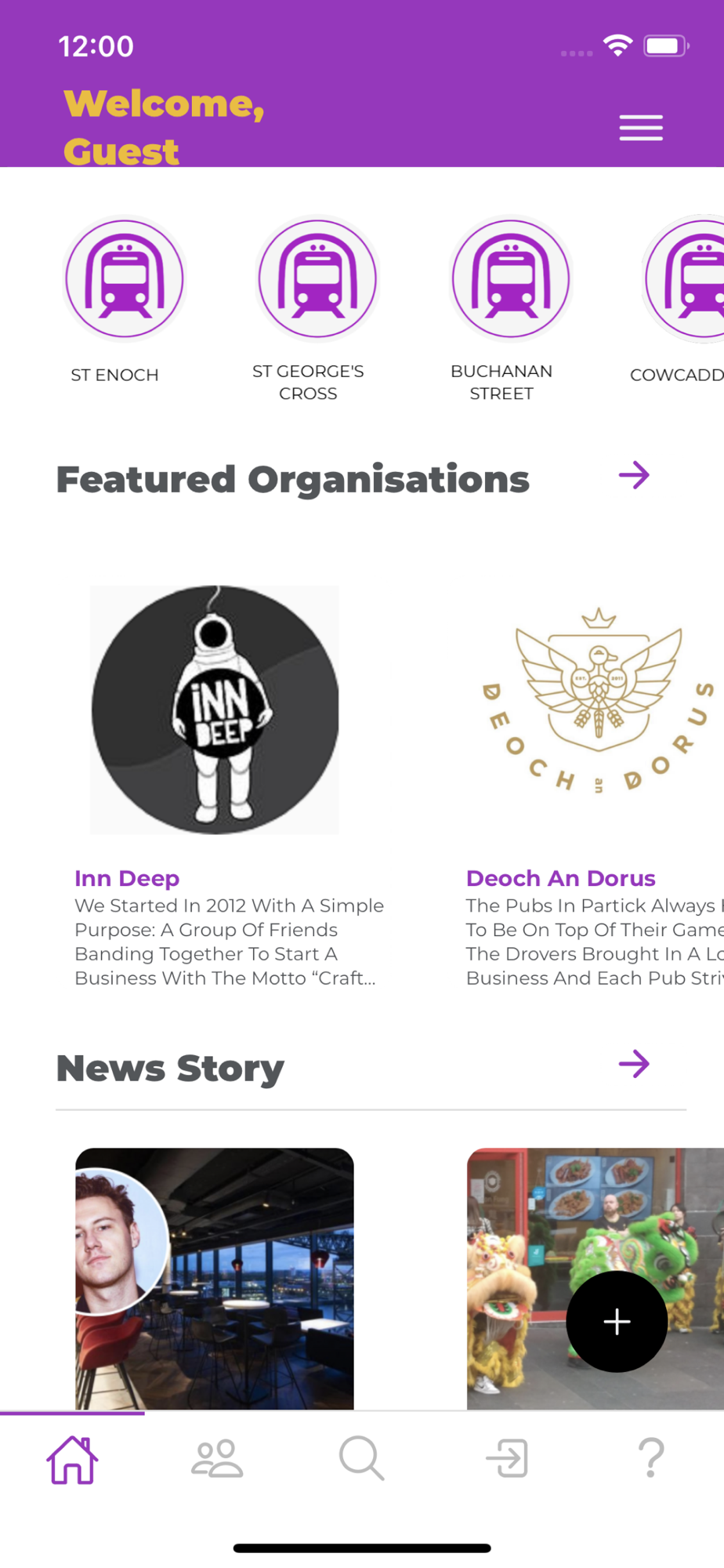724x1568 pixels.
Task: Expand News Story with arrow
Action: [x=634, y=1064]
